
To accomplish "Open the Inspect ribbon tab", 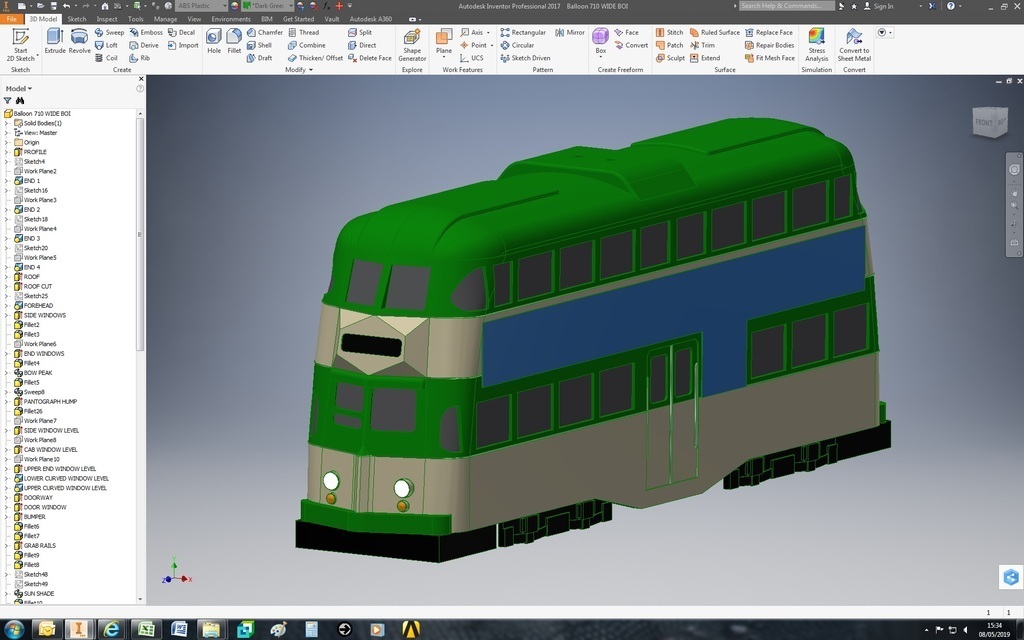I will coord(107,19).
